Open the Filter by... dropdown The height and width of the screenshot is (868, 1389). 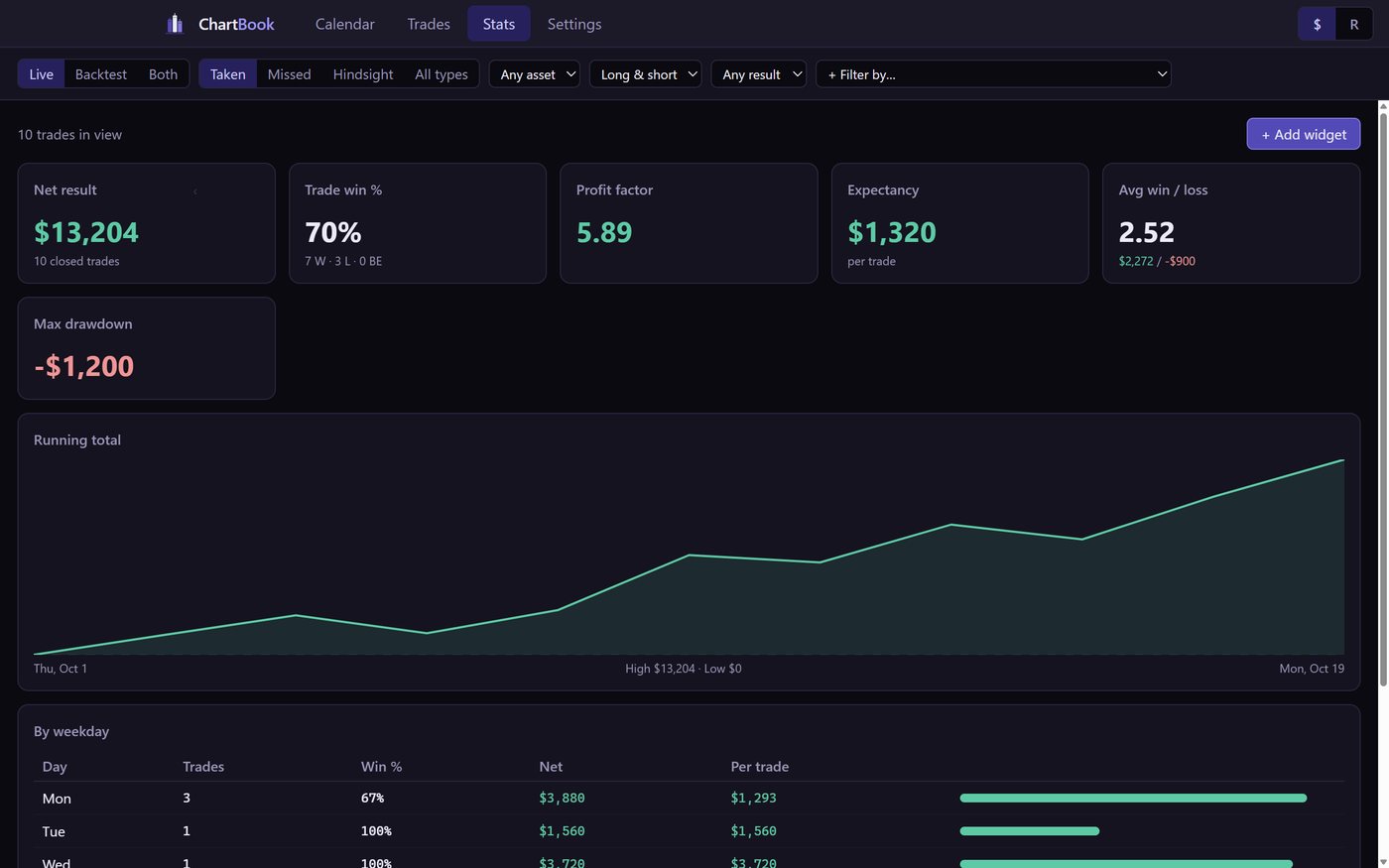pos(993,74)
